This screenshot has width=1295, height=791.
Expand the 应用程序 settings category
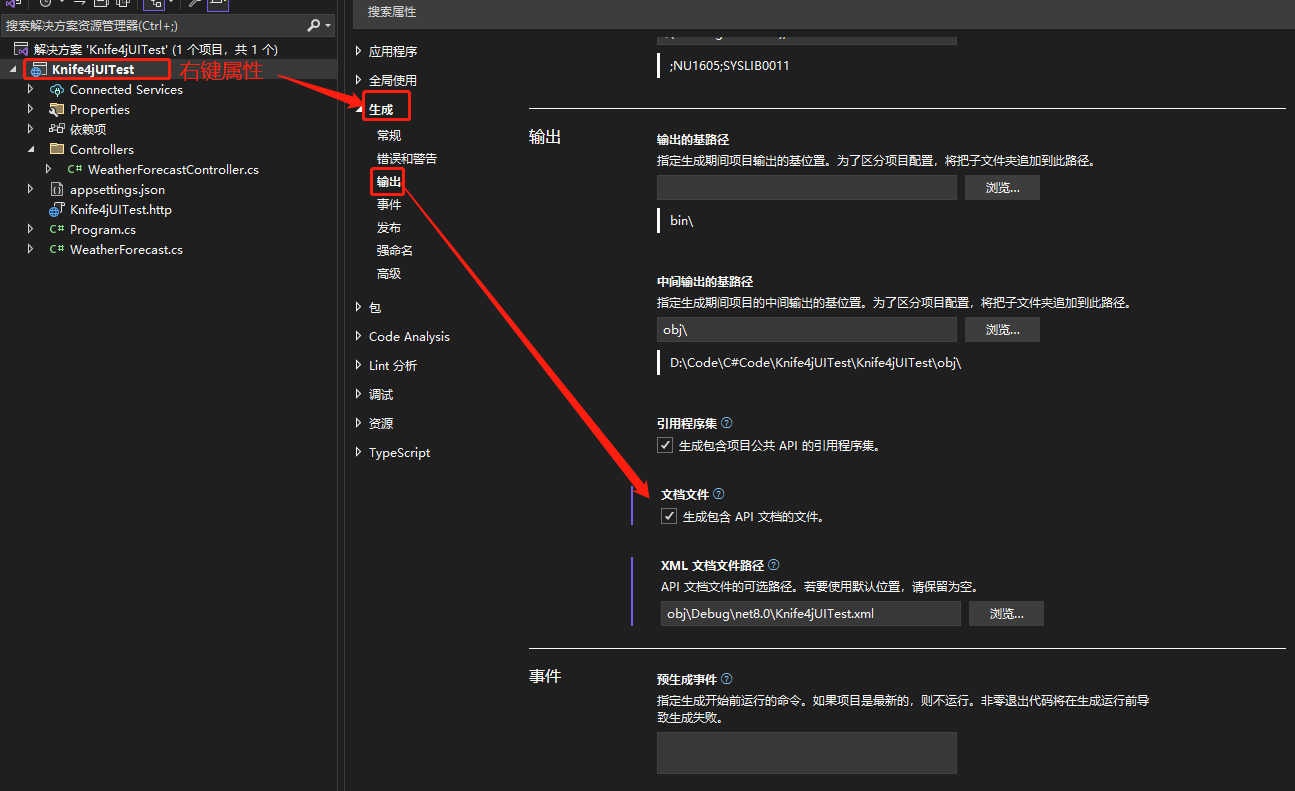[x=359, y=51]
